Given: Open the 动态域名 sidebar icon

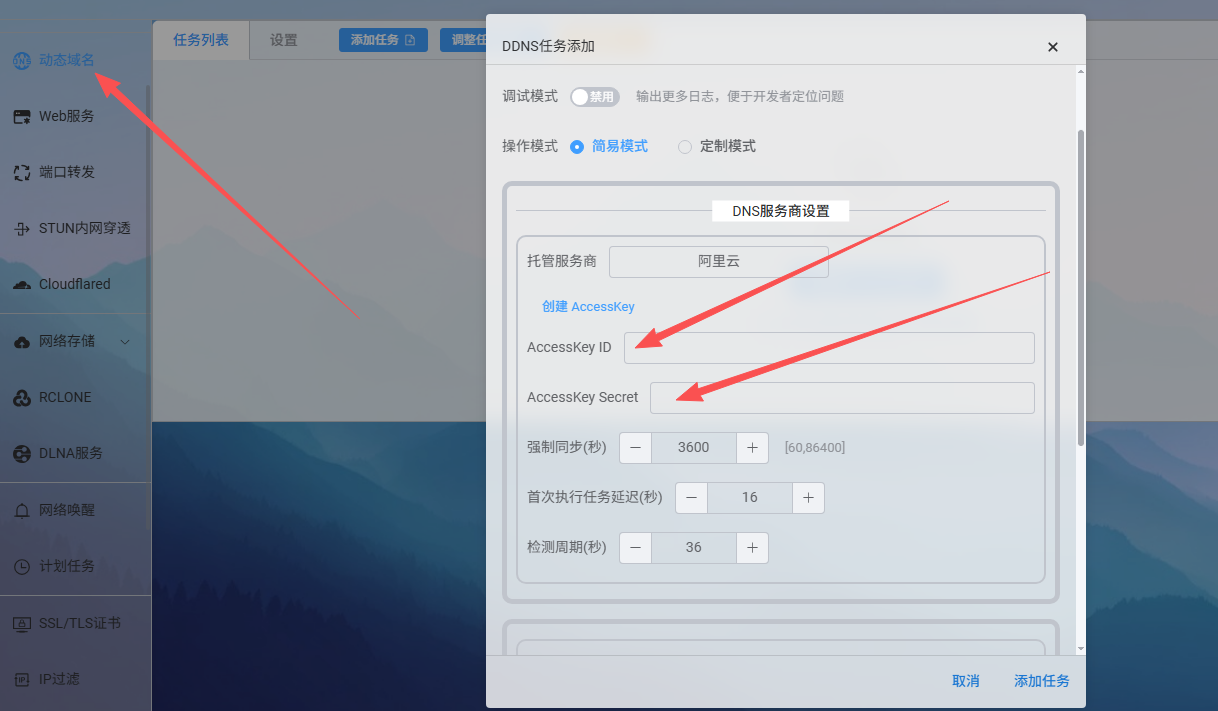Looking at the screenshot, I should pos(21,60).
